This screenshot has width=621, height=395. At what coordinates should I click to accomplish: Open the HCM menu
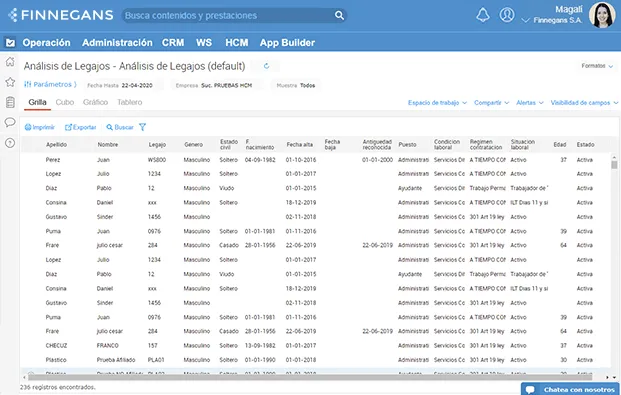(x=237, y=43)
